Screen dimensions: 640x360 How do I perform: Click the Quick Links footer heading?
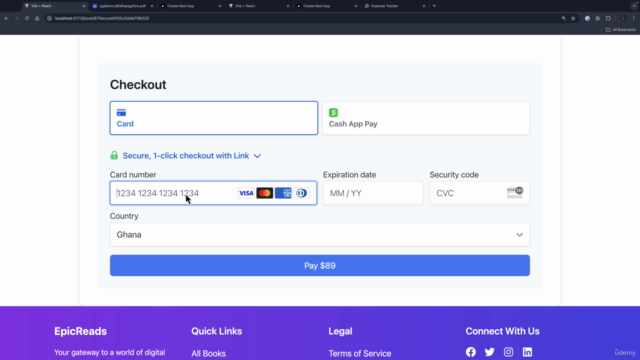click(x=217, y=331)
